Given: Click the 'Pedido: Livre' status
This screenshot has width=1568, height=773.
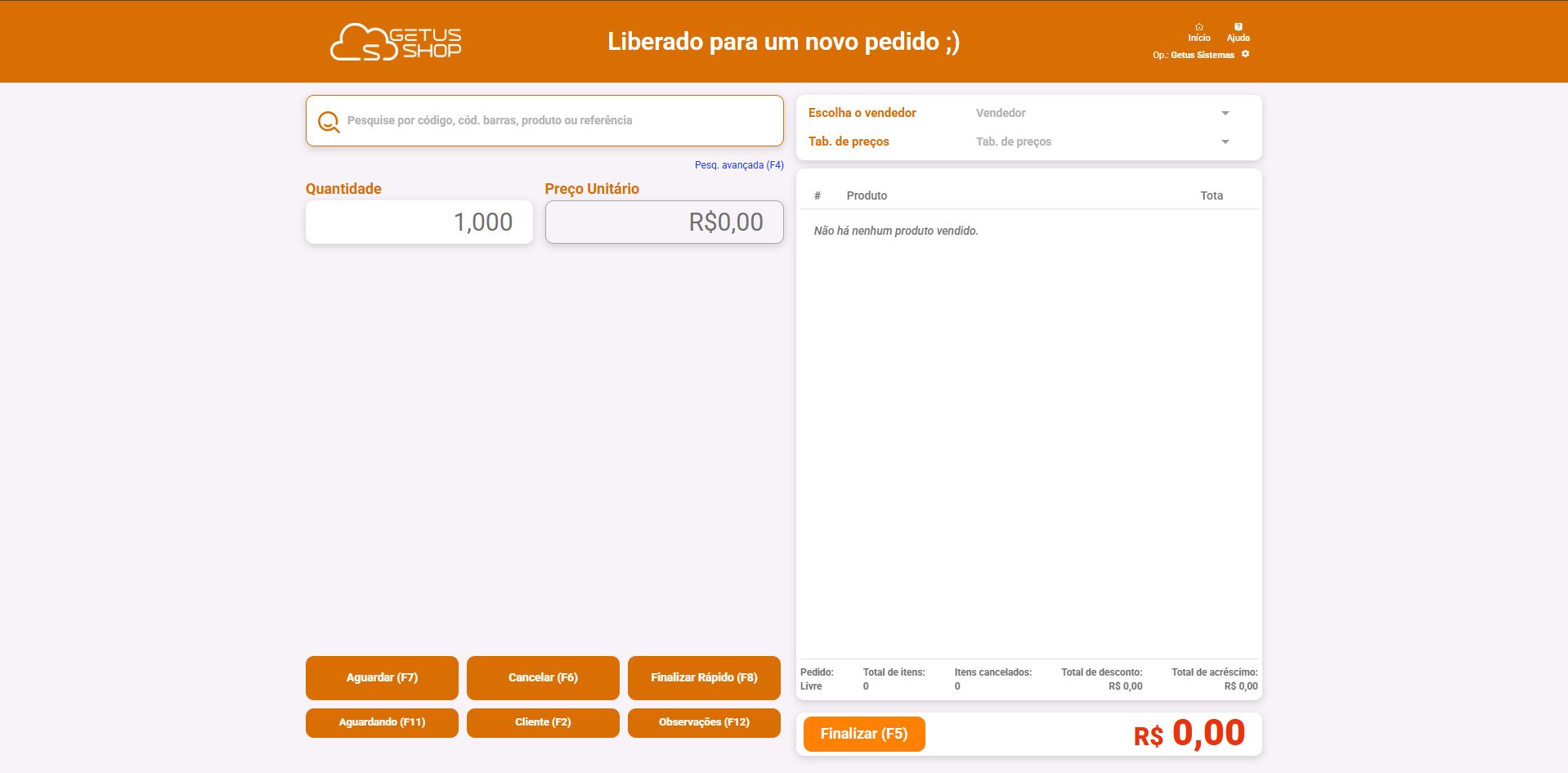Looking at the screenshot, I should click(817, 679).
